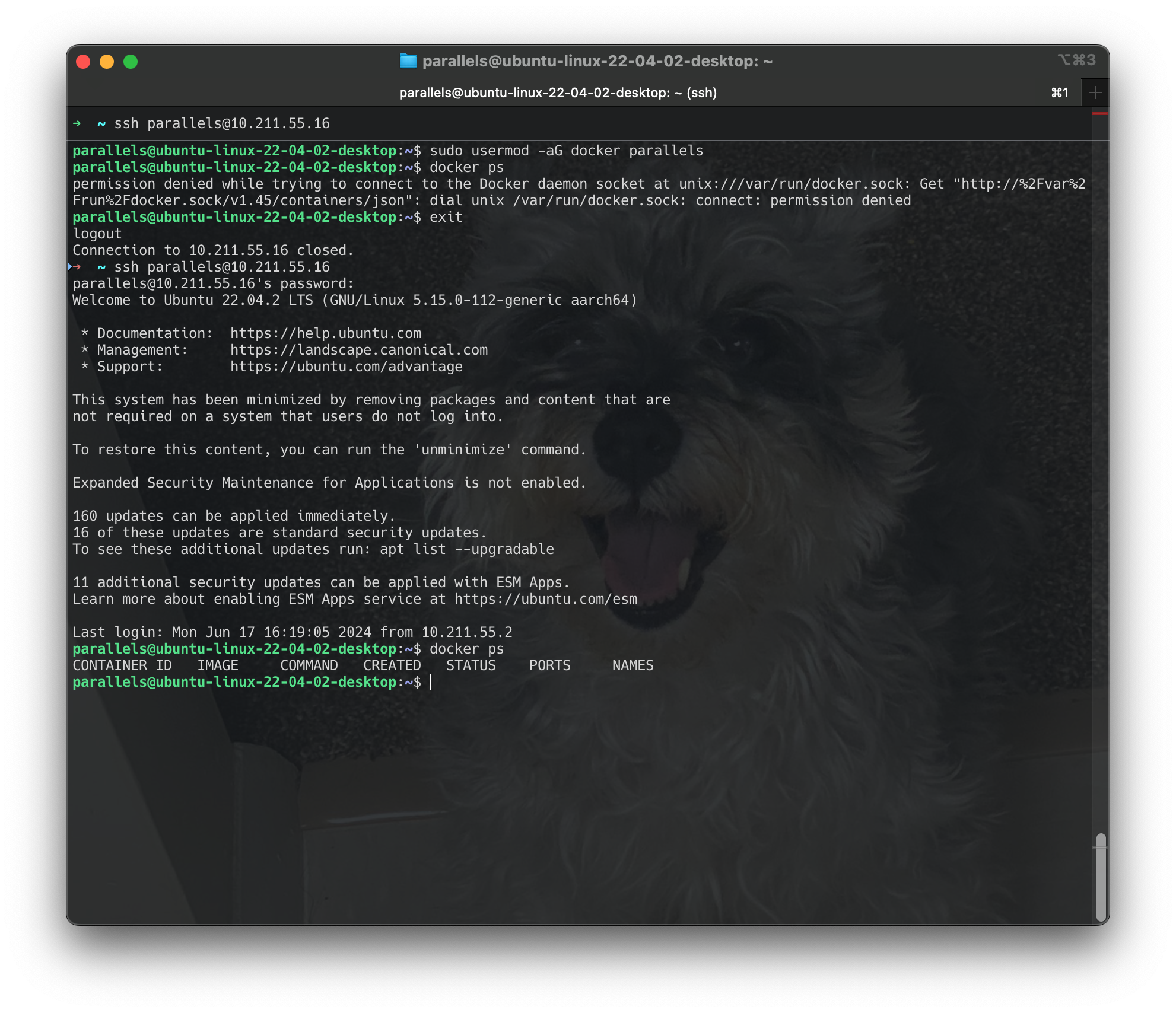Click the password prompt line
The height and width of the screenshot is (1013, 1176).
pyautogui.click(x=213, y=283)
